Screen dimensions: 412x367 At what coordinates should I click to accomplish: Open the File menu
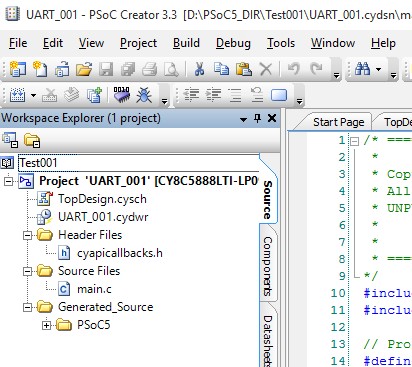(18, 43)
